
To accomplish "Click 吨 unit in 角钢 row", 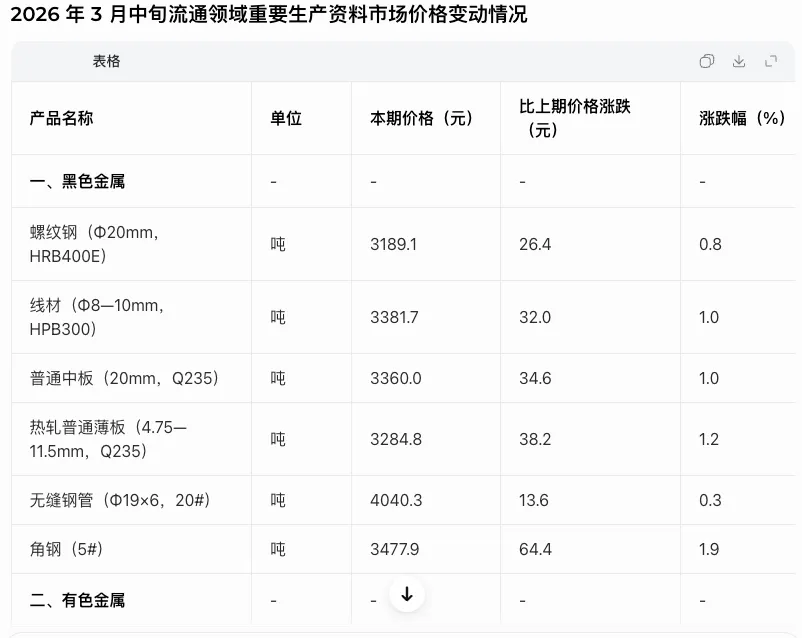I will tap(278, 549).
